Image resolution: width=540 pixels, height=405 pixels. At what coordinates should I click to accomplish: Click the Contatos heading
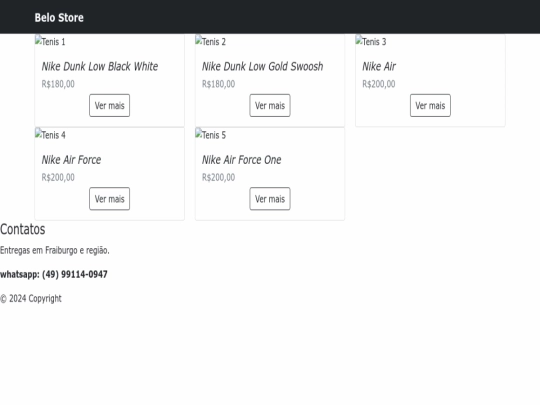(23, 229)
